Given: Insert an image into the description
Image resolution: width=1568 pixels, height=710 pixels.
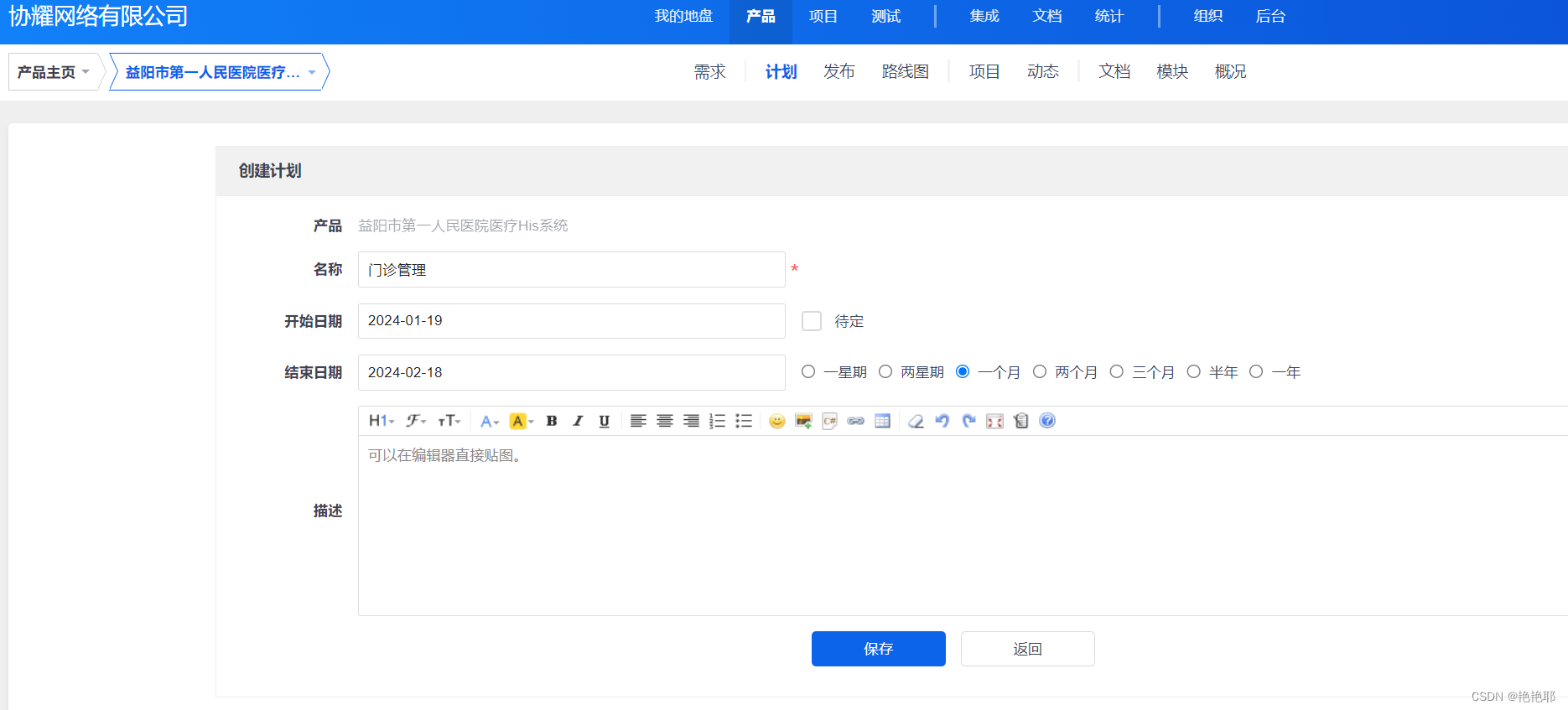Looking at the screenshot, I should tap(803, 421).
